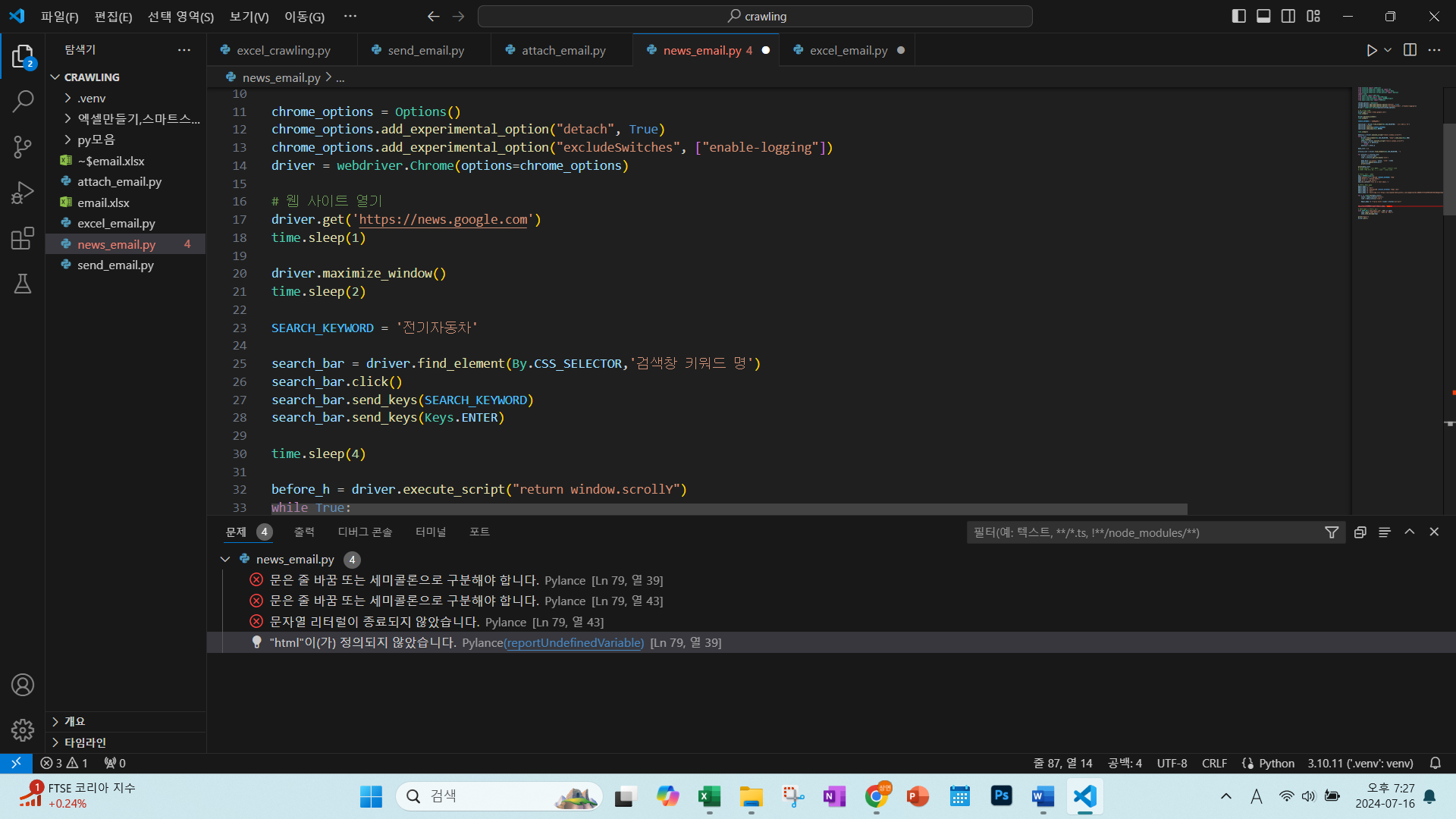Open the 파일(F) menu
This screenshot has height=819, width=1456.
click(60, 16)
